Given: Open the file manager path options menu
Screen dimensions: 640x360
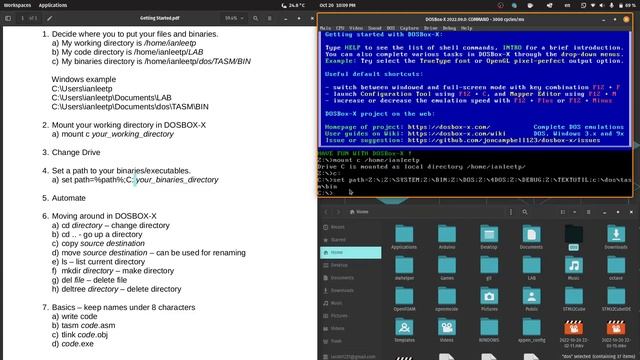Looking at the screenshot, I should [x=511, y=212].
